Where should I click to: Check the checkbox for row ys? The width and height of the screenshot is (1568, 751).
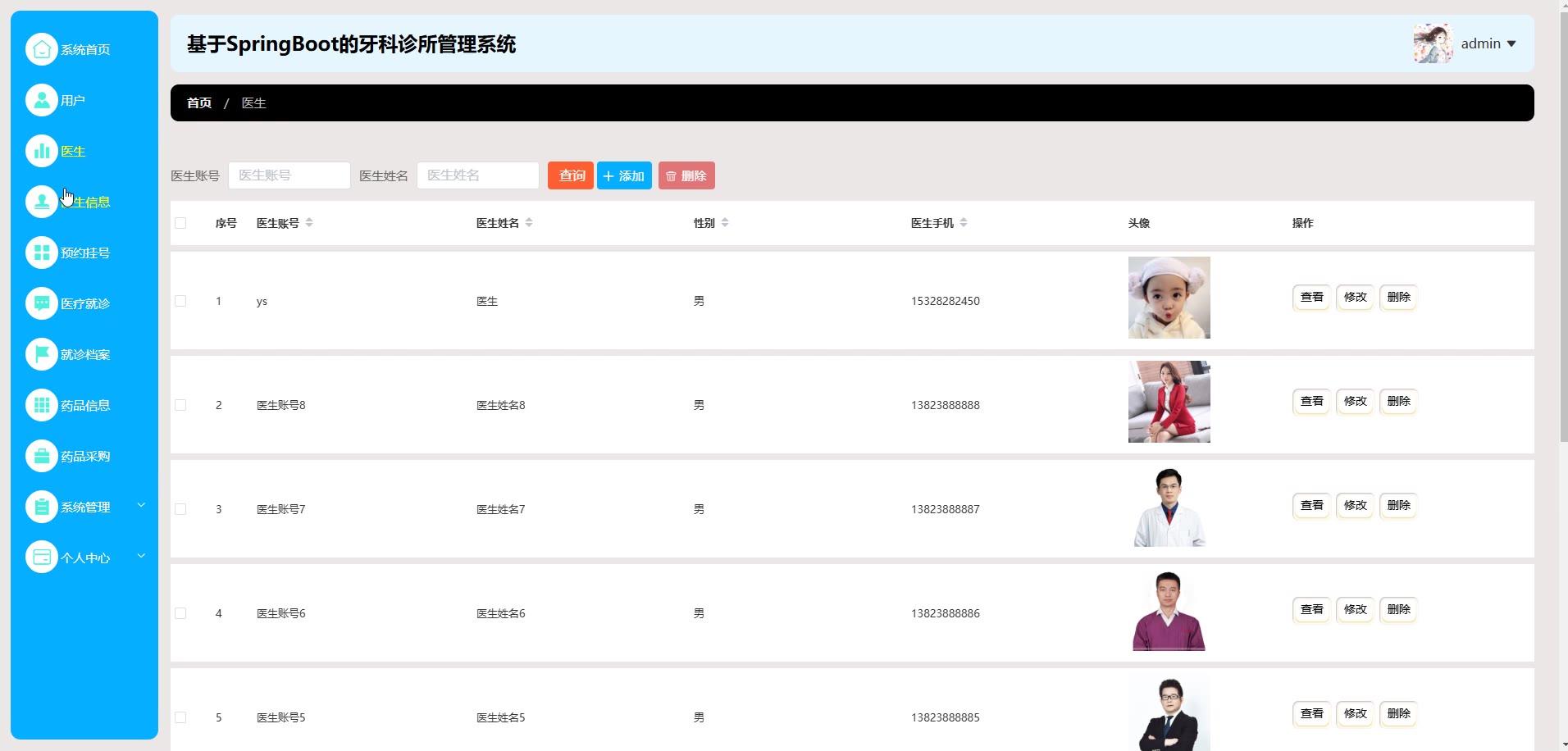pyautogui.click(x=180, y=301)
